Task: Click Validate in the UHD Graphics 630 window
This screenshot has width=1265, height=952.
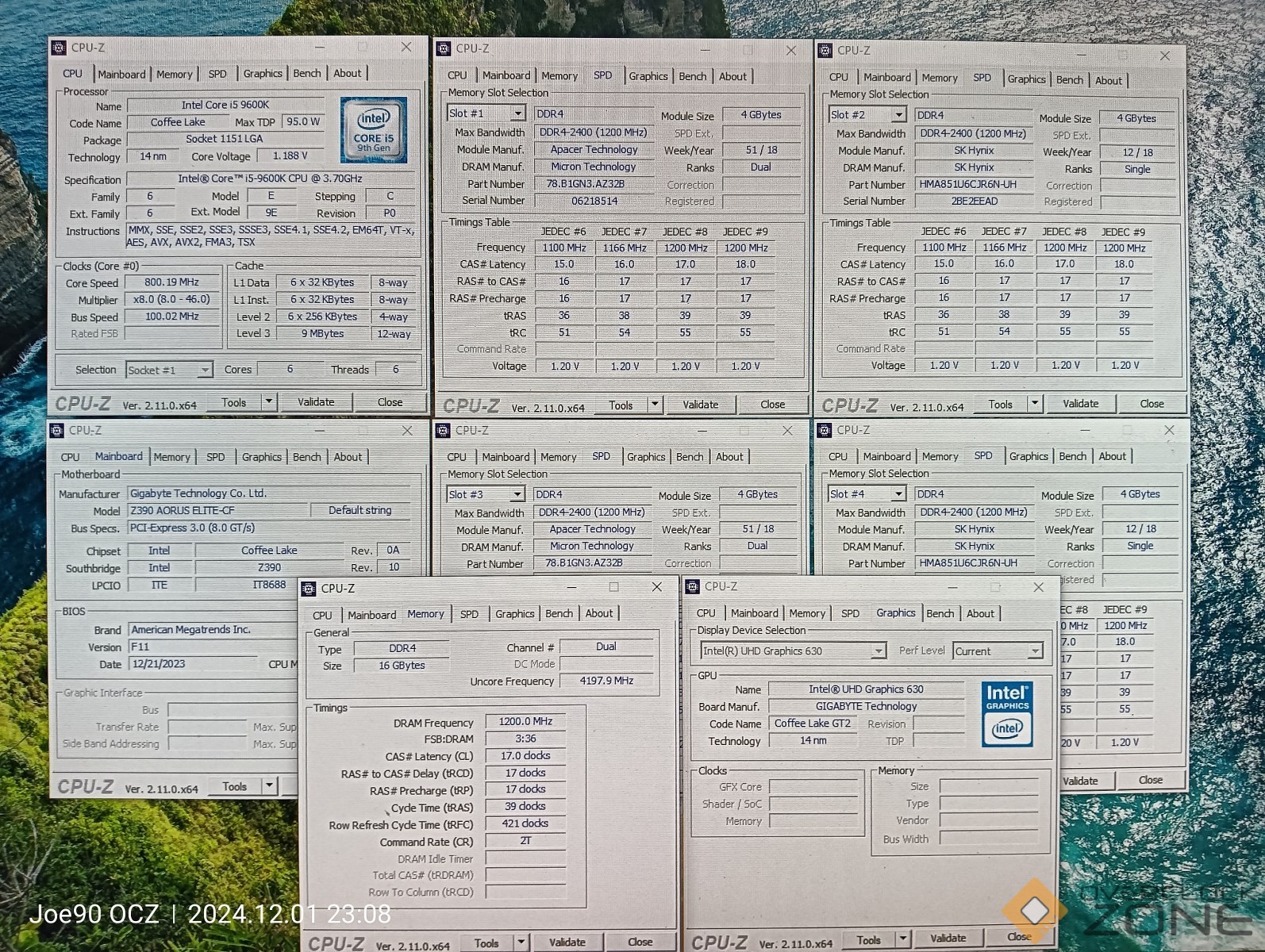Action: 948,939
